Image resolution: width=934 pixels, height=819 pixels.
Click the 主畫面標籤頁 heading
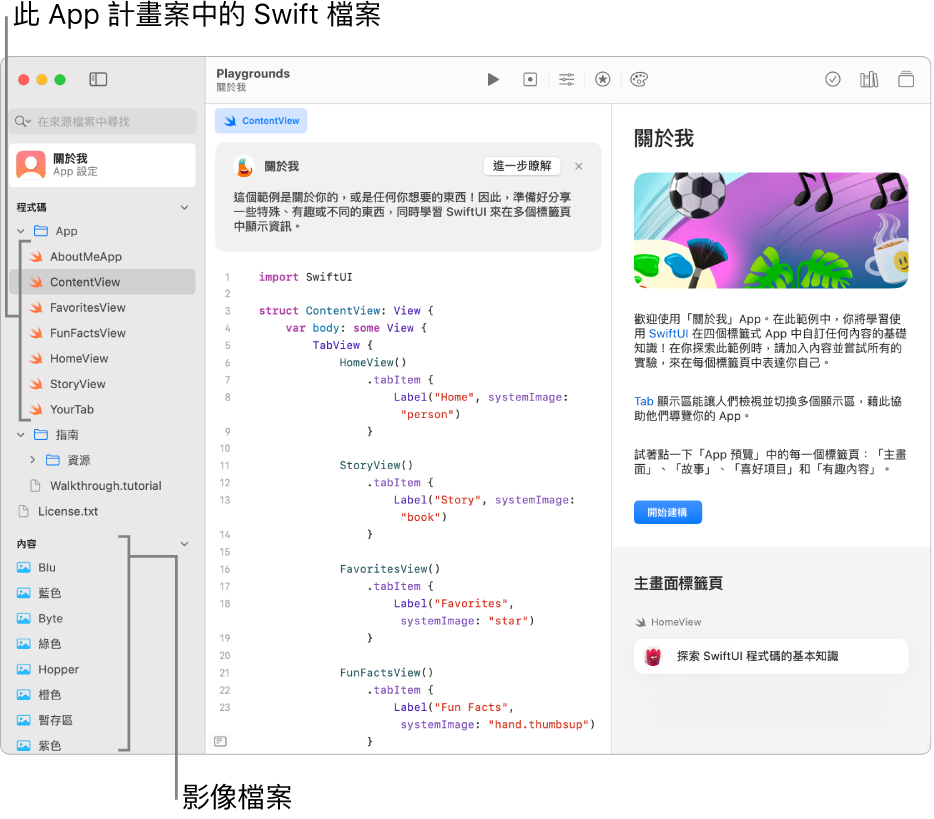pos(678,583)
